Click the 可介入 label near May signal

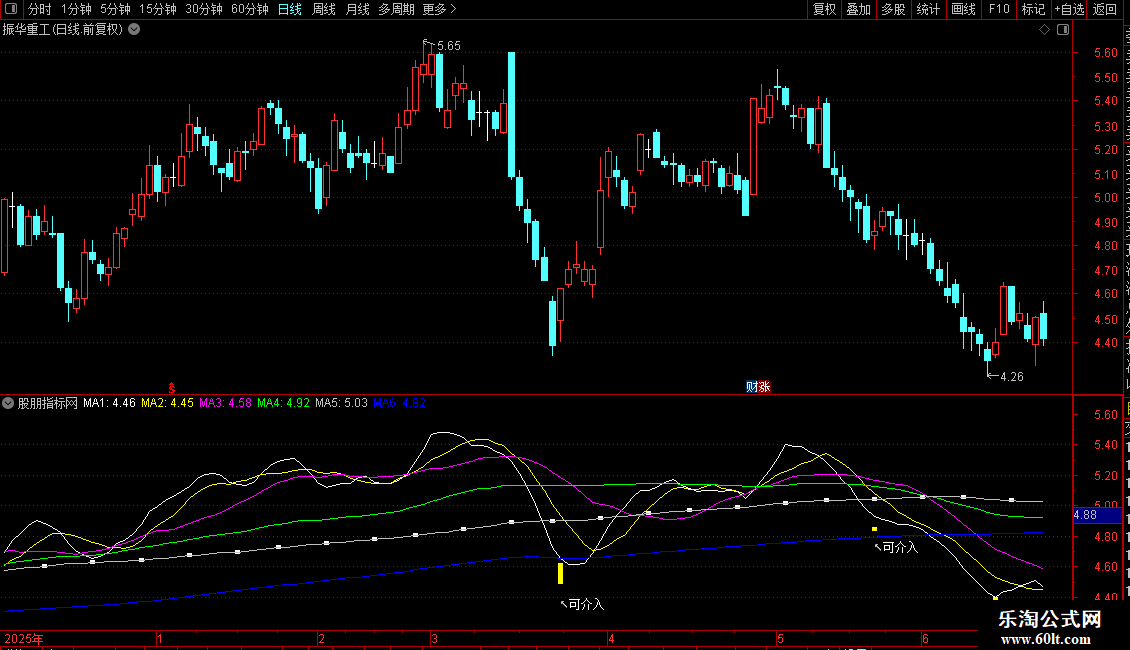(900, 548)
